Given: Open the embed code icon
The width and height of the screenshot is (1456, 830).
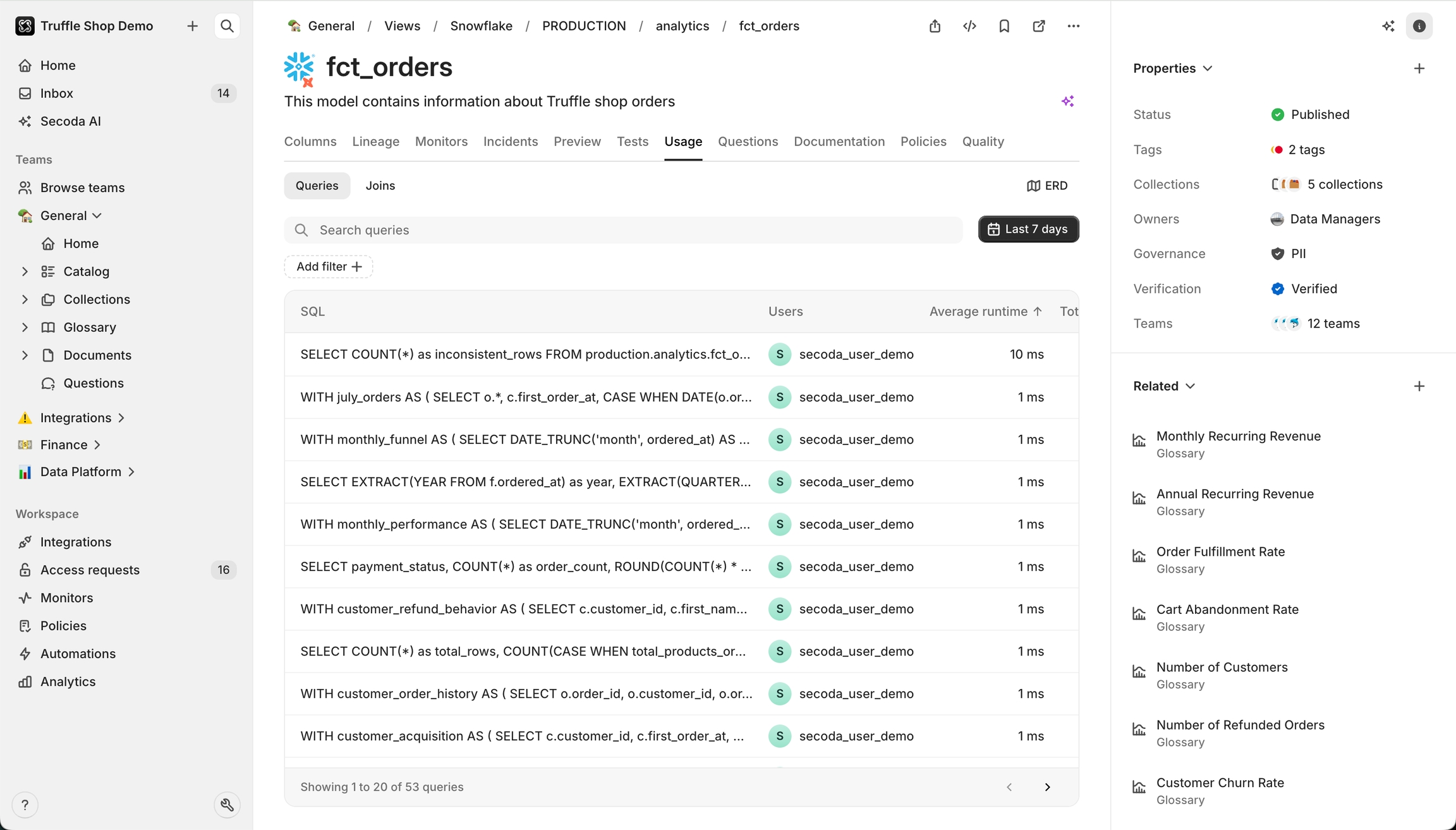Looking at the screenshot, I should (969, 26).
